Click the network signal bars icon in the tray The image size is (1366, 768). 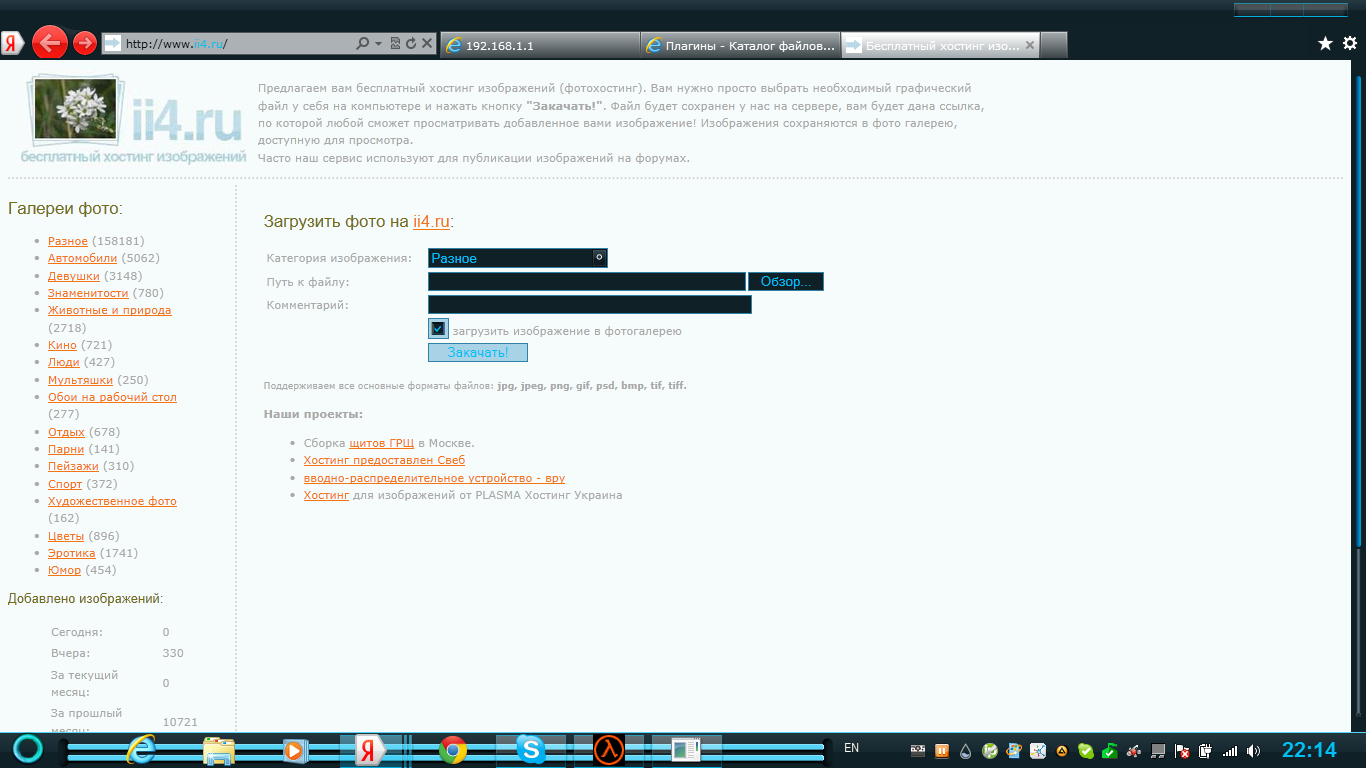click(x=1230, y=750)
